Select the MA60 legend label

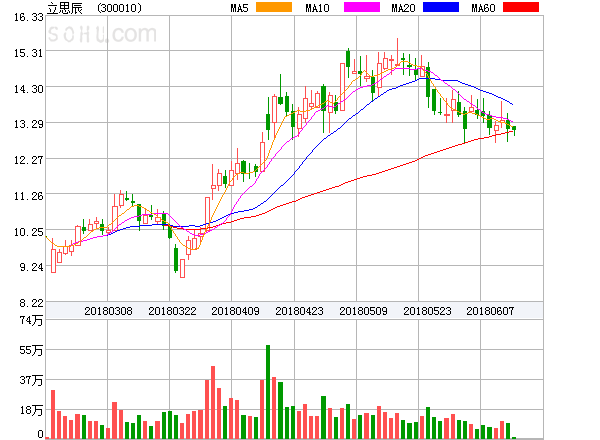(483, 8)
